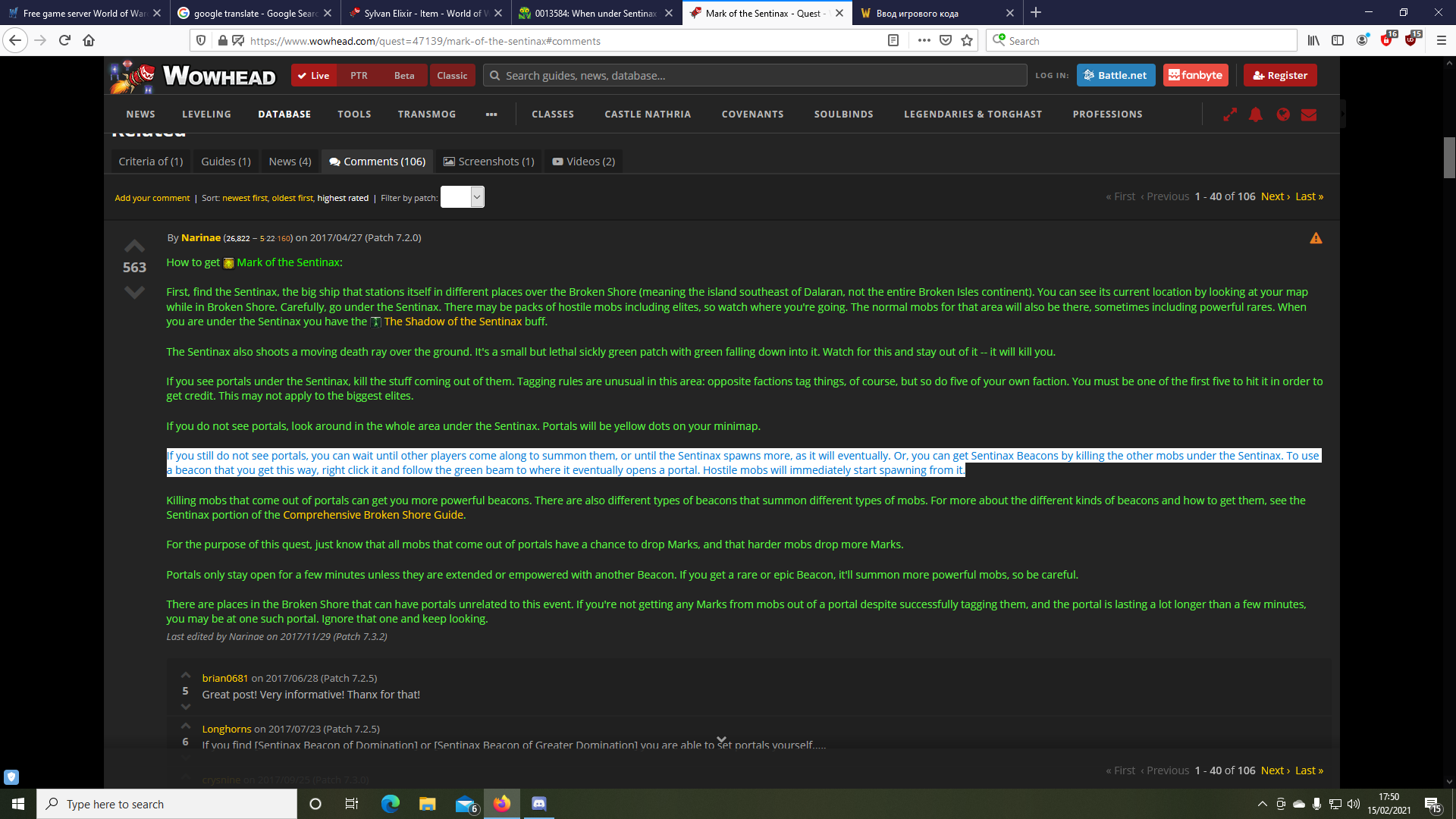Screen dimensions: 1456x819
Task: Upvote Narinae's comment with up arrow
Action: pos(134,246)
